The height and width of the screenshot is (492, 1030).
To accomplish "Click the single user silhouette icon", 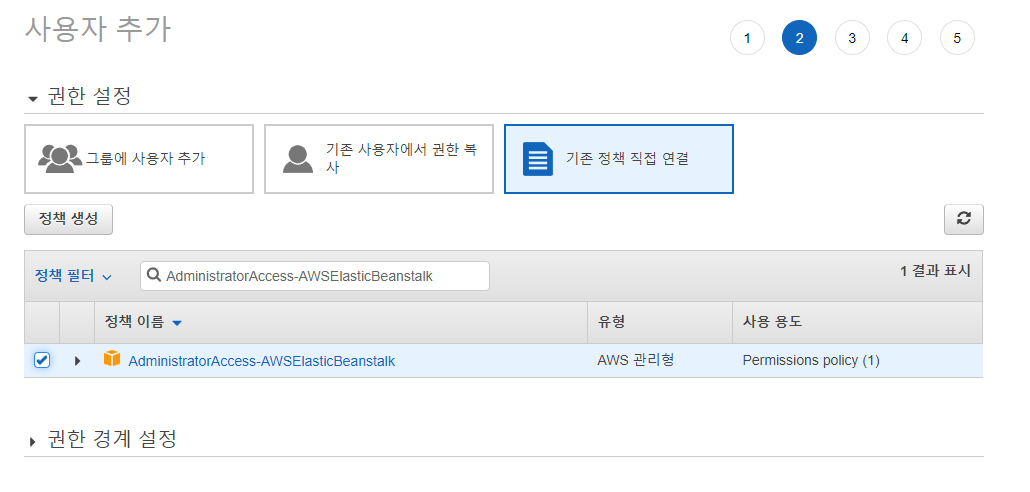I will pyautogui.click(x=298, y=158).
